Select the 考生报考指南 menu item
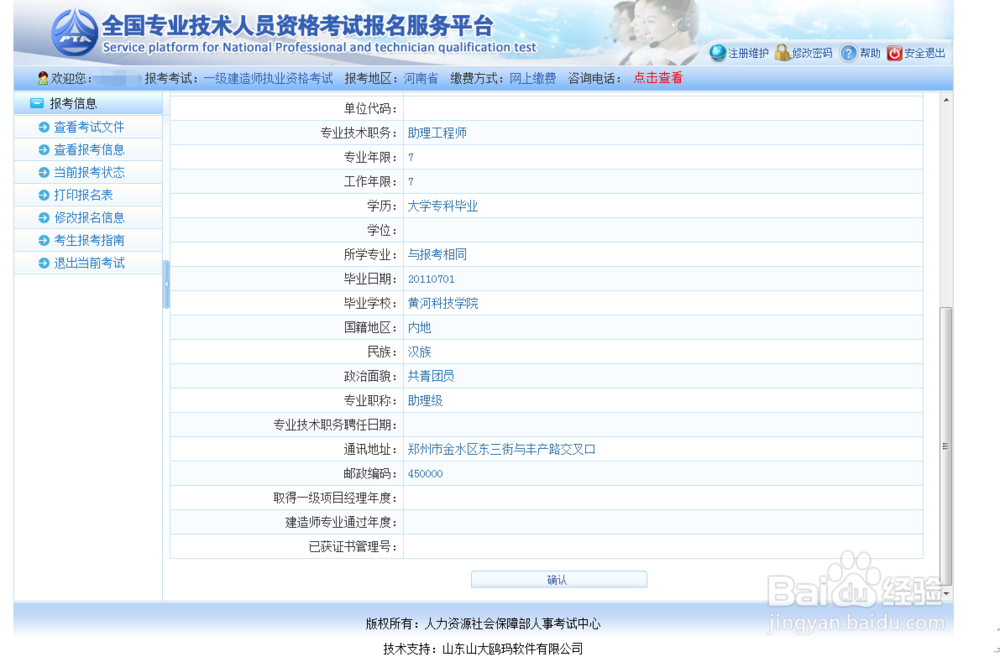The height and width of the screenshot is (657, 1000). (x=89, y=240)
